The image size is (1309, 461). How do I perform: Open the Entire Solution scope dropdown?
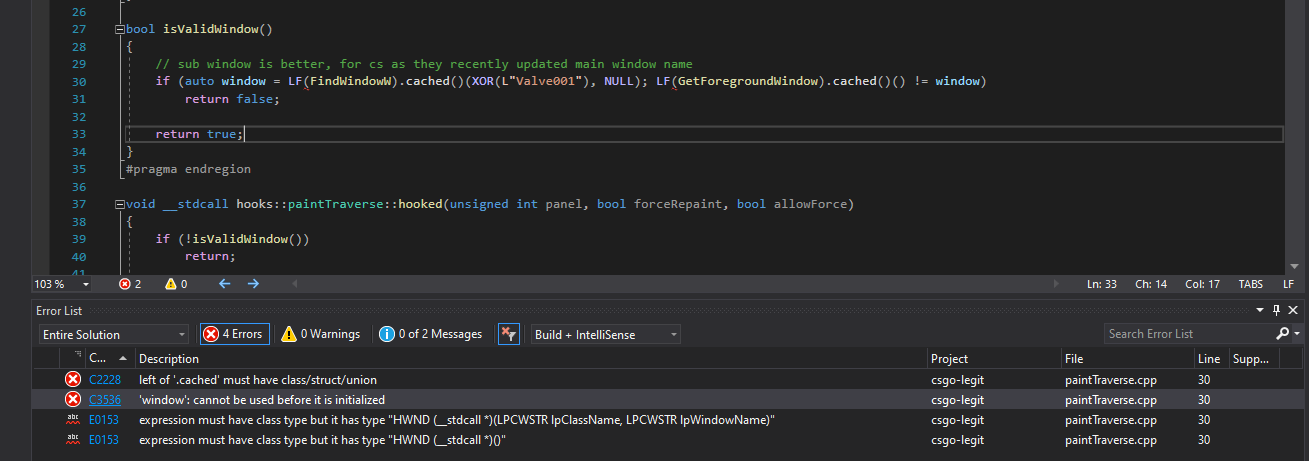[113, 334]
